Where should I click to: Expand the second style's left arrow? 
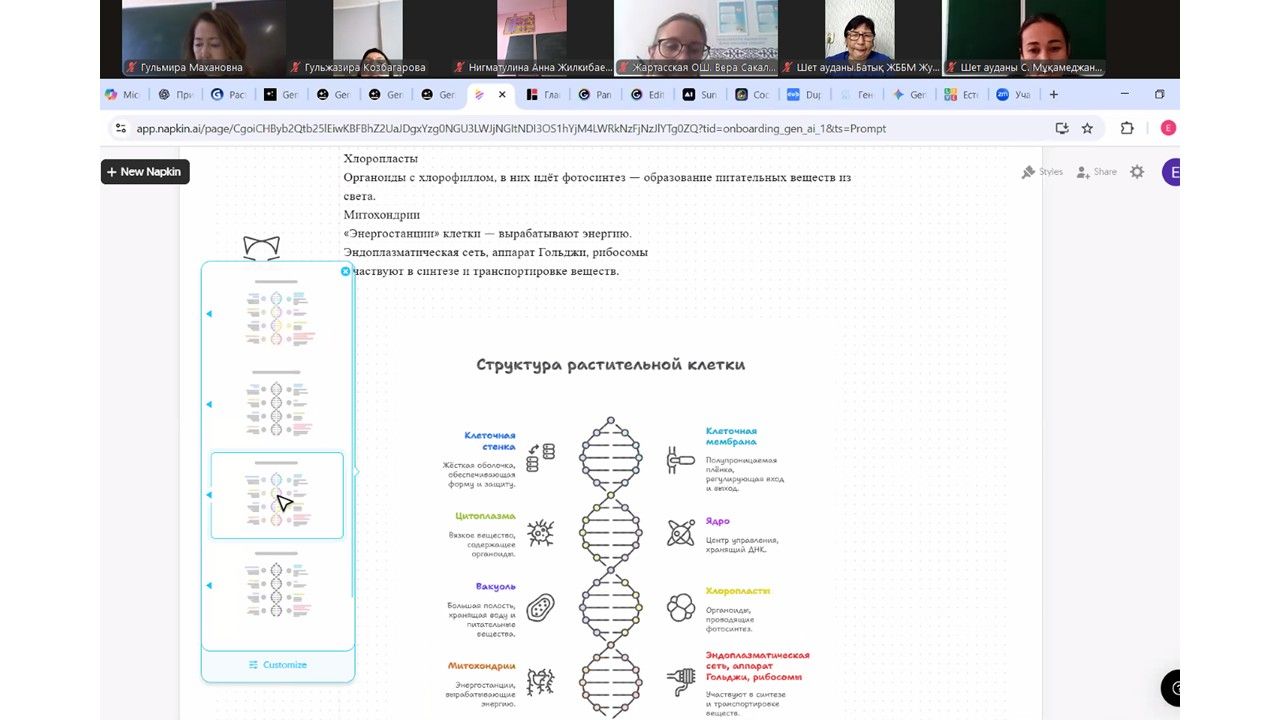[209, 405]
